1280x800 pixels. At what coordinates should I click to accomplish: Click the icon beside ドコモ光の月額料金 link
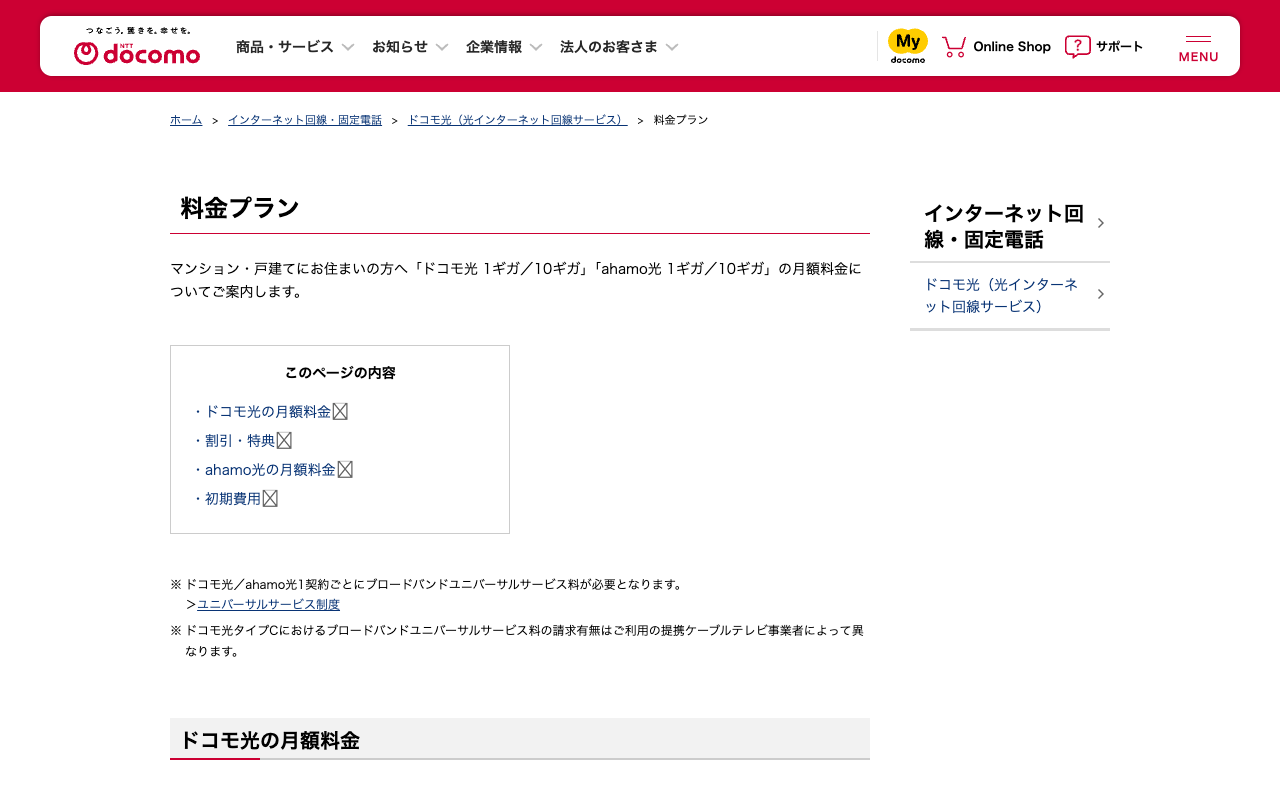coord(340,411)
